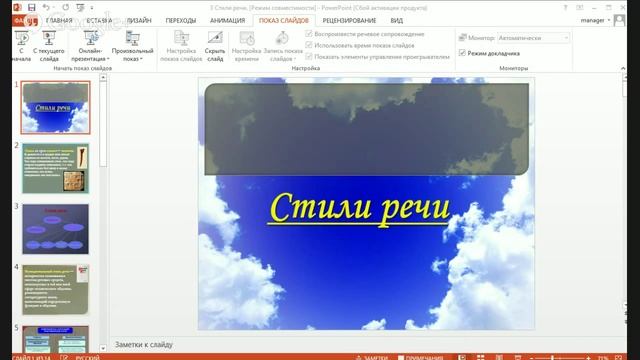Toggle Показать элементы управления проигрывателем checkbox
The height and width of the screenshot is (360, 640).
tap(309, 57)
